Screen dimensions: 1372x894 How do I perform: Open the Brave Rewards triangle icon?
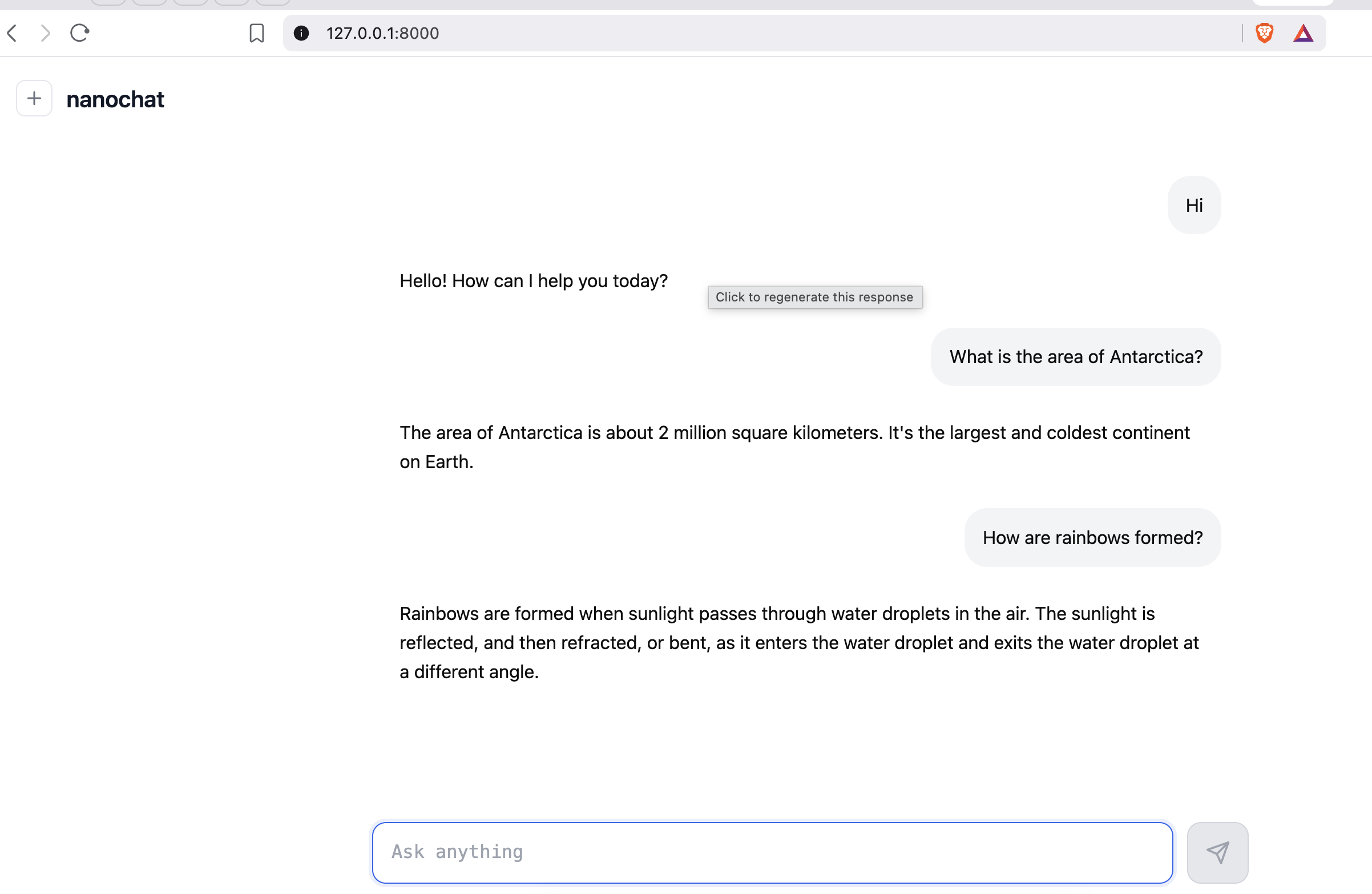coord(1303,33)
